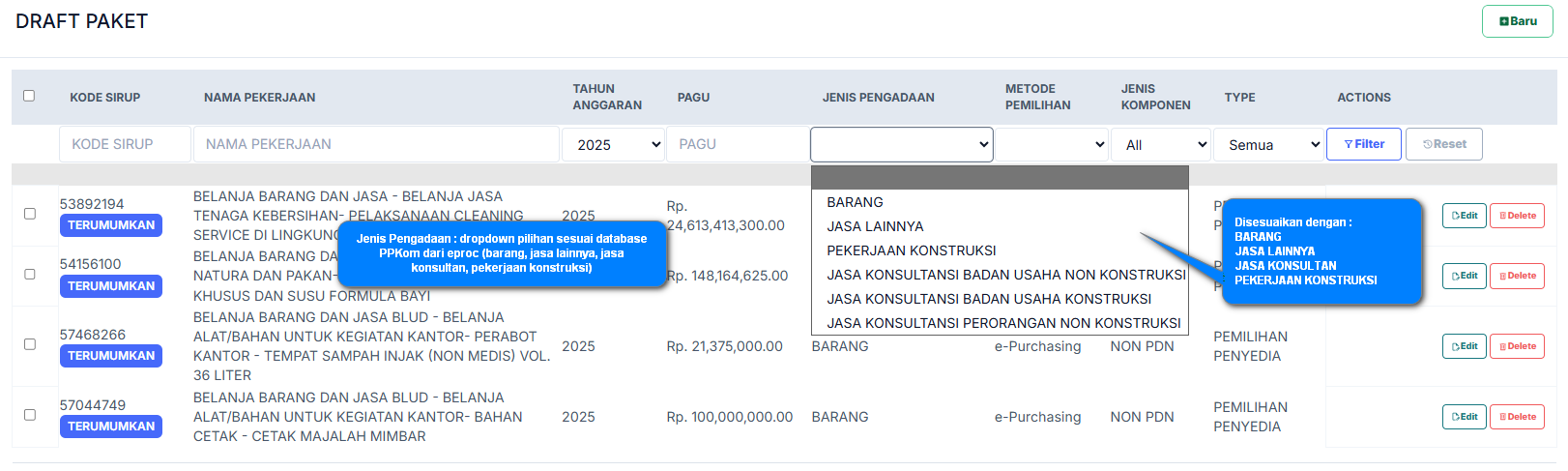
Task: Delete the paket with code 53892194
Action: click(x=1516, y=216)
